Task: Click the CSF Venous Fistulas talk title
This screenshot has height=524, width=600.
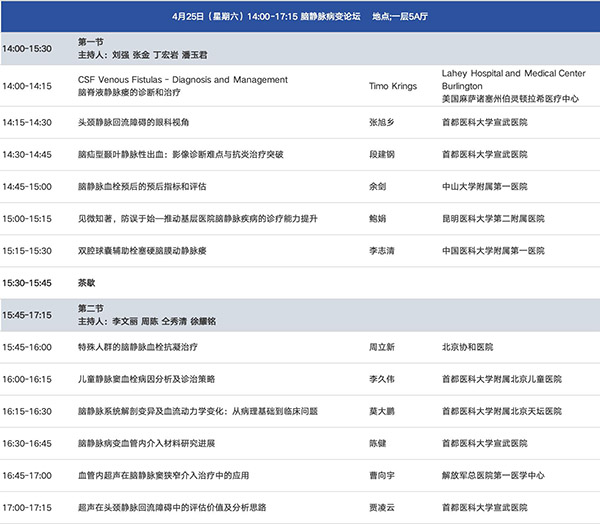Action: coord(182,79)
